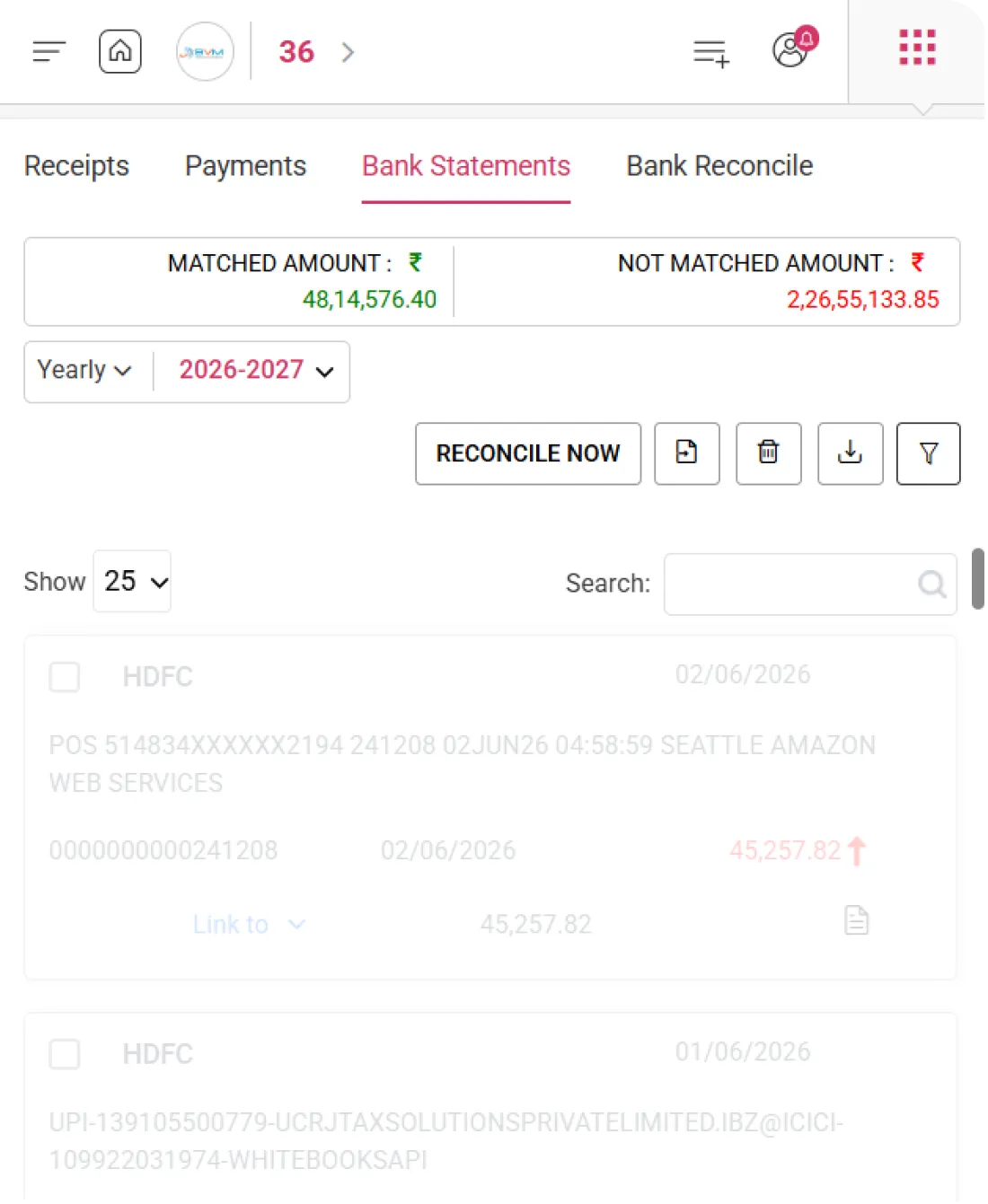Change Show 25 entries dropdown
This screenshot has width=988, height=1204.
tap(132, 581)
